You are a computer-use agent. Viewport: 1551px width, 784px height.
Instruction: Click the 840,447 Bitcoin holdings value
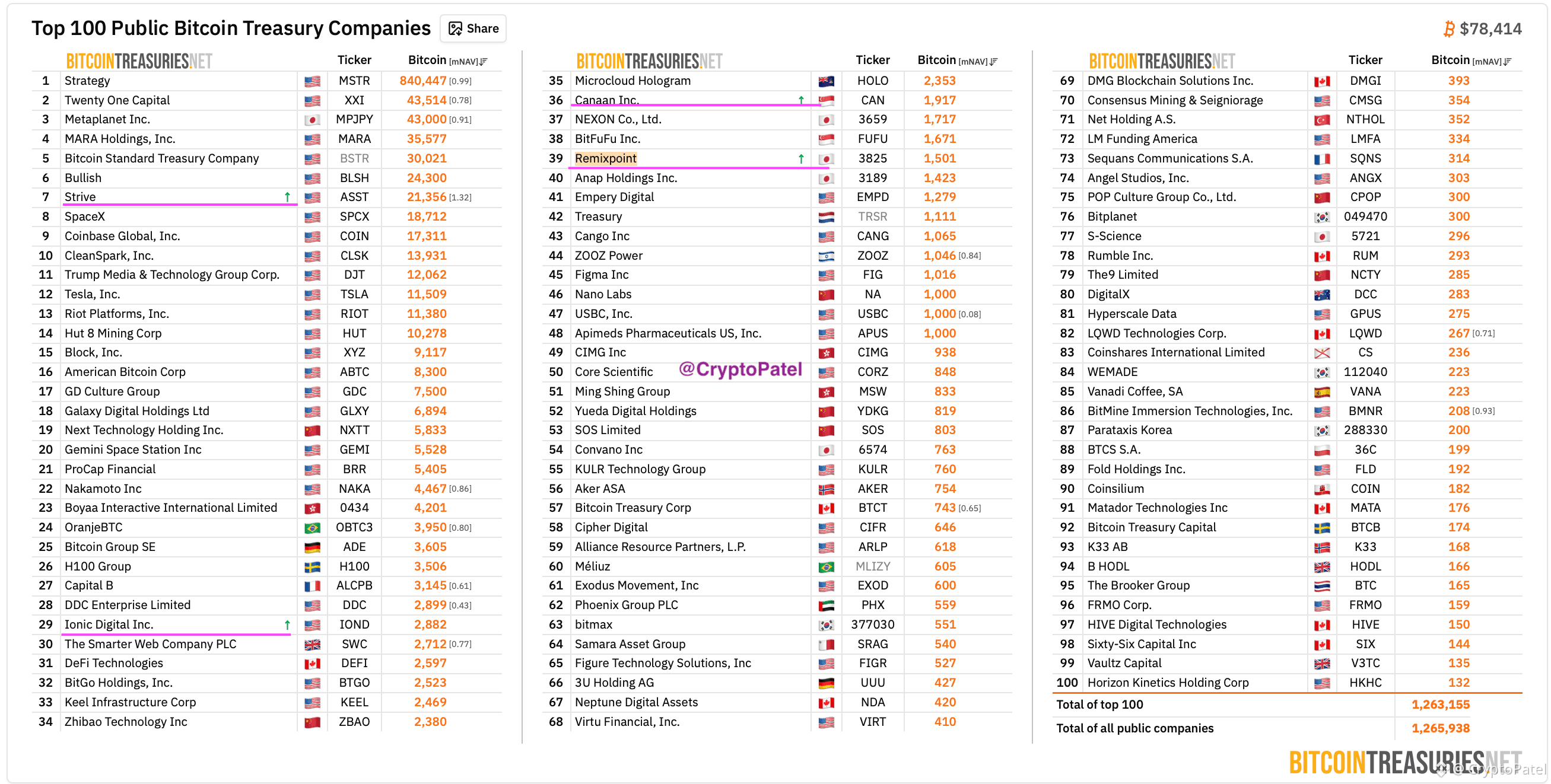[x=422, y=81]
